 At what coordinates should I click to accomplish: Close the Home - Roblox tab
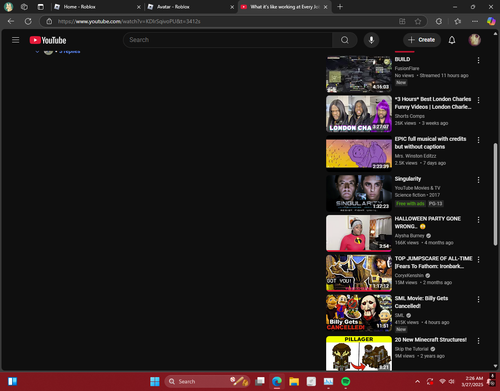(139, 7)
